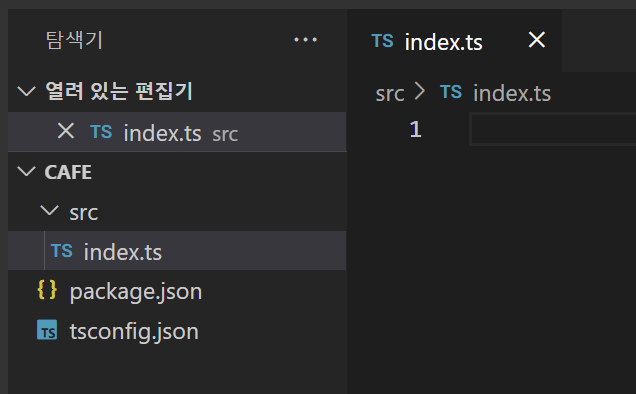636x394 pixels.
Task: Click the TS icon in open editors row
Action: (101, 132)
